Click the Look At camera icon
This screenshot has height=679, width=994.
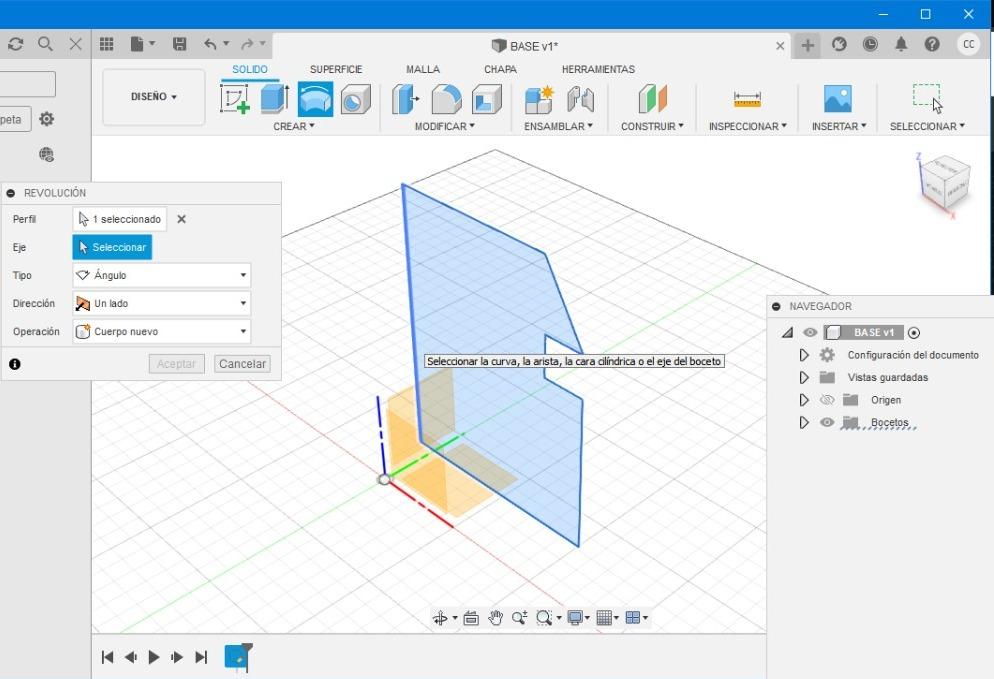[471, 618]
